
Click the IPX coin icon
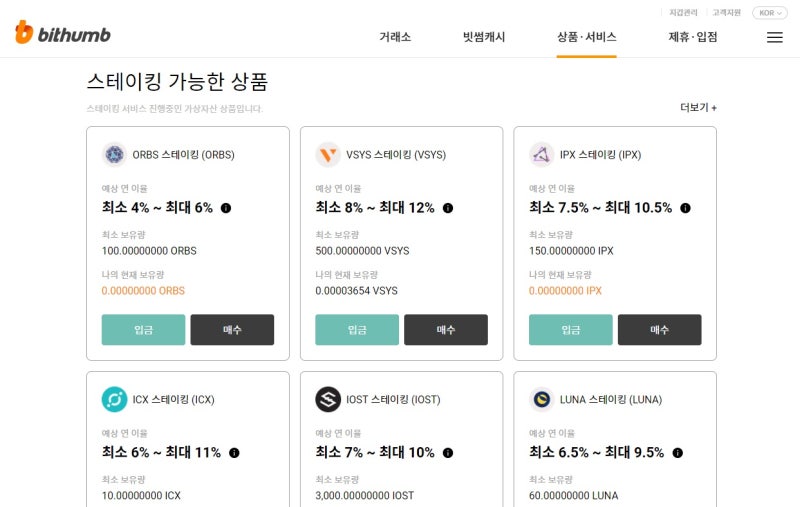541,155
